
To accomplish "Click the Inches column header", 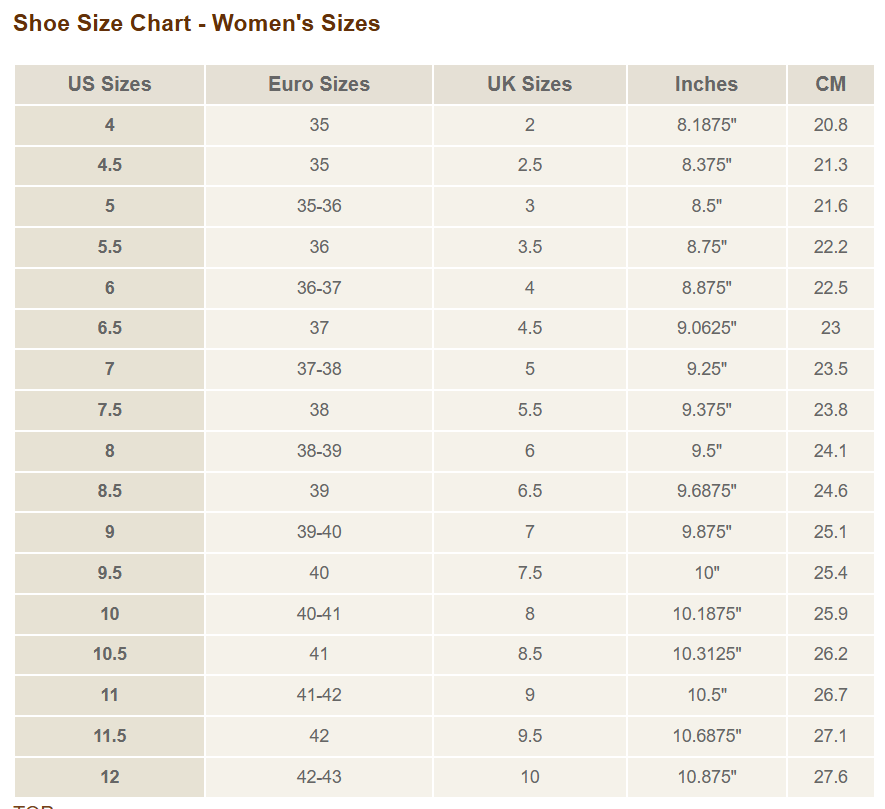I will coord(706,85).
